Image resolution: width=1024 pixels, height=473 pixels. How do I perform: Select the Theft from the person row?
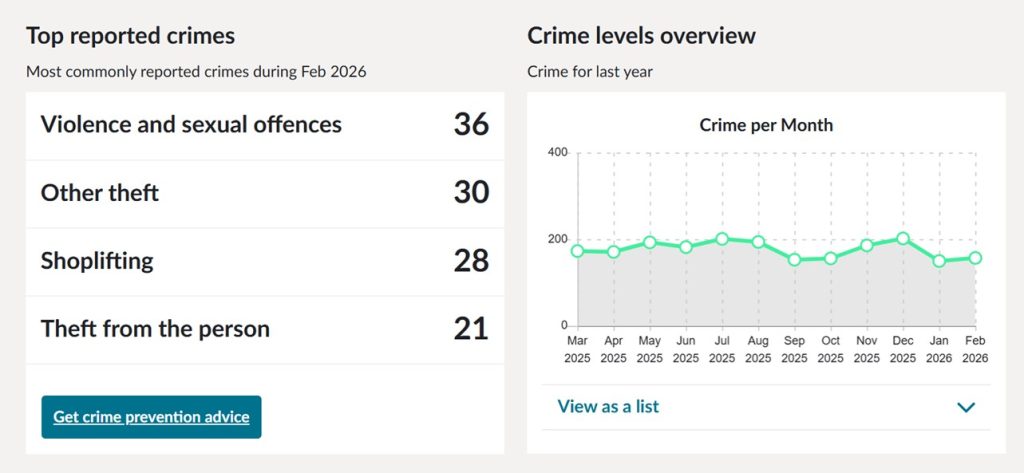264,330
